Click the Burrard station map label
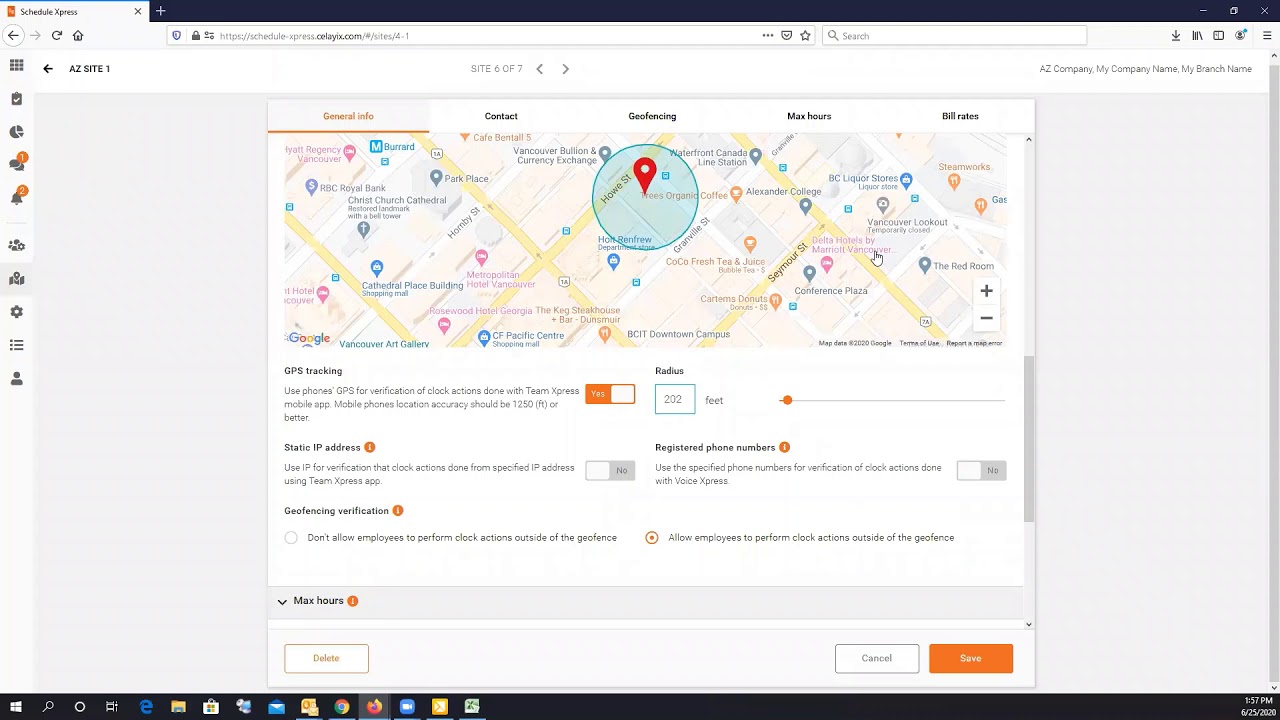The width and height of the screenshot is (1280, 720). [x=399, y=147]
